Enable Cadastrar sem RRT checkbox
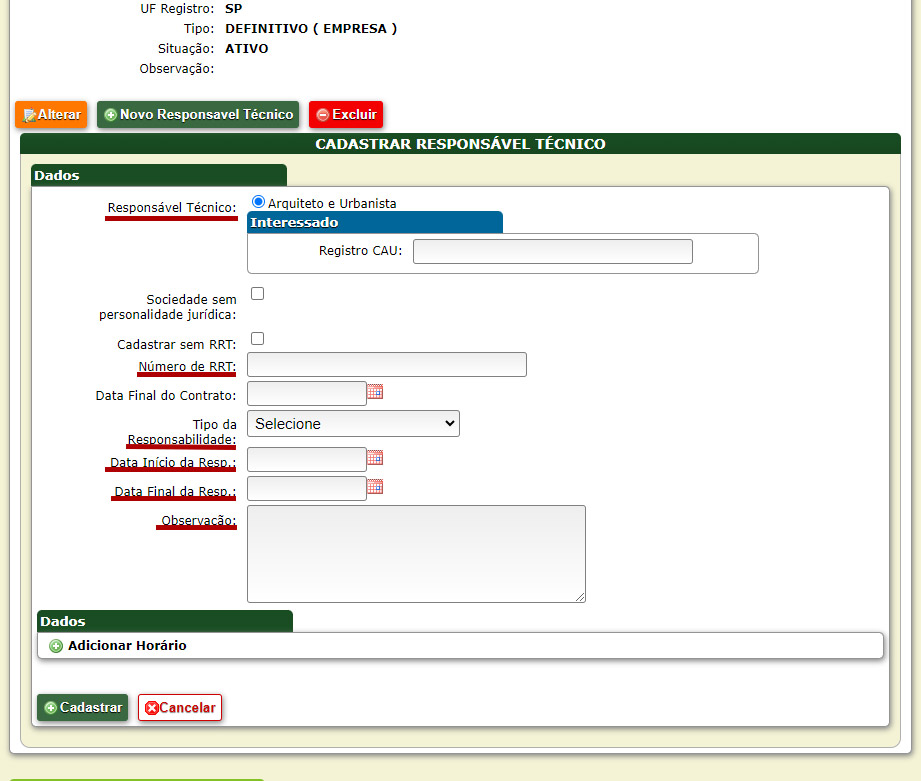 tap(257, 339)
